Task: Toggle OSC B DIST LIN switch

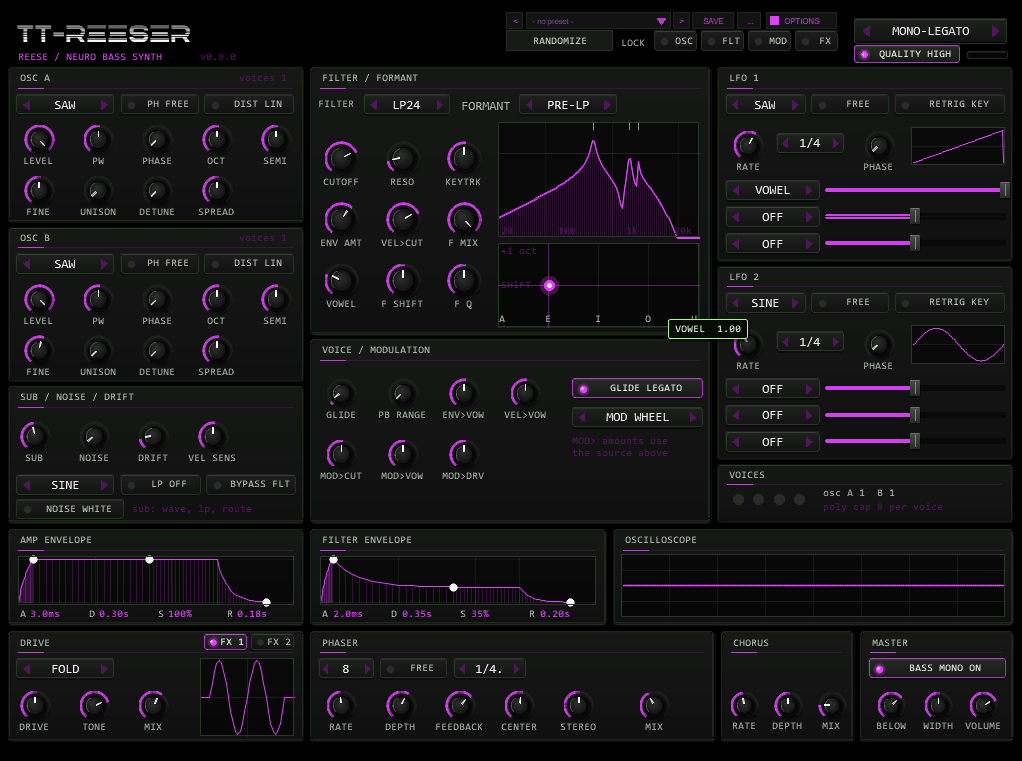Action: (x=249, y=263)
